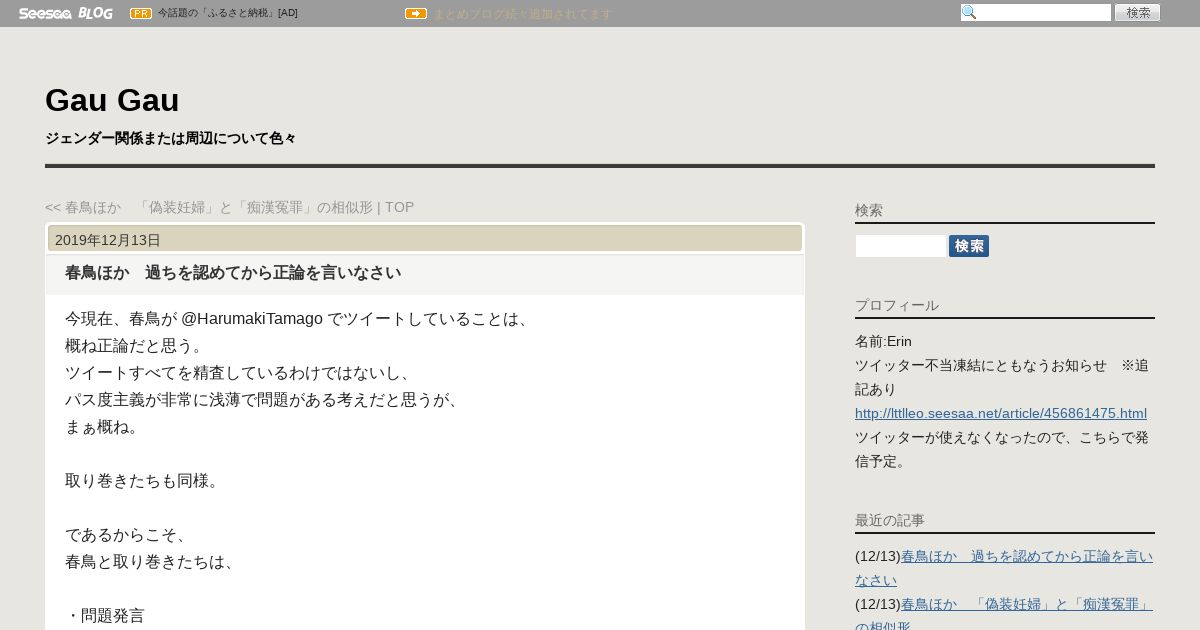Open the Gau Gau blog title

tap(112, 100)
